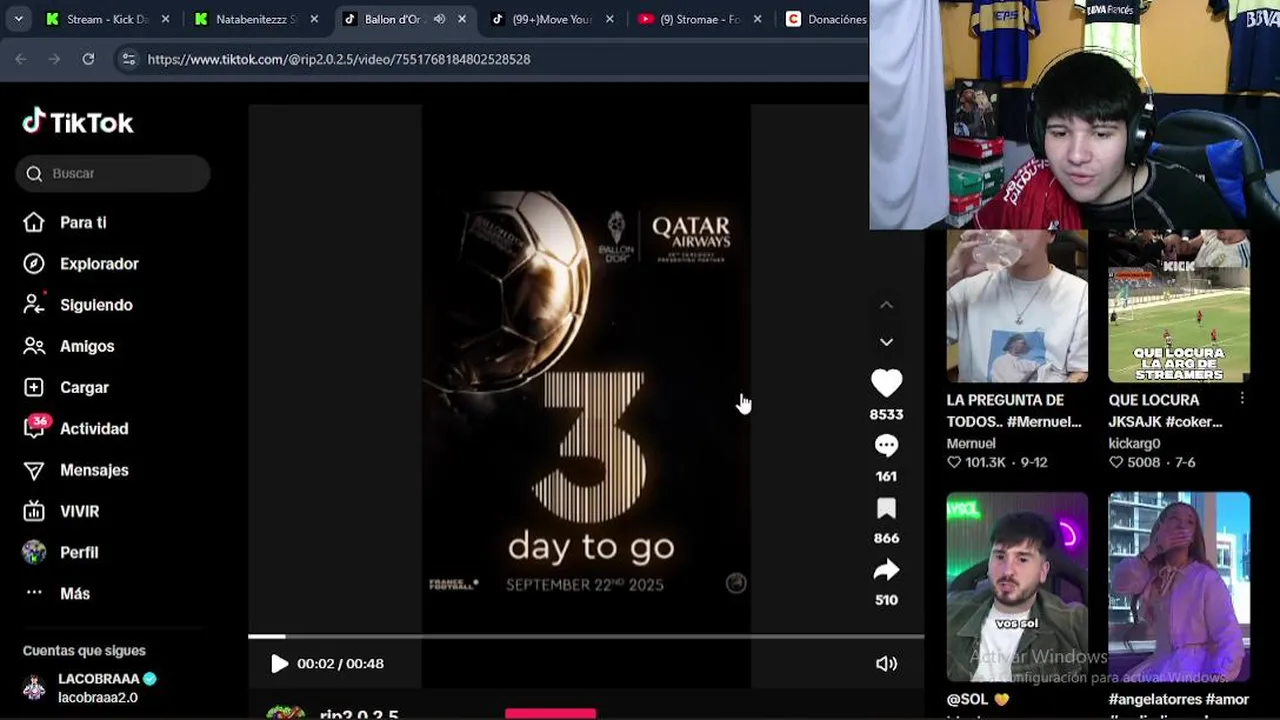Close the Ballon d'Or TikTok tab
Screen dimensions: 1280x720
(x=462, y=19)
